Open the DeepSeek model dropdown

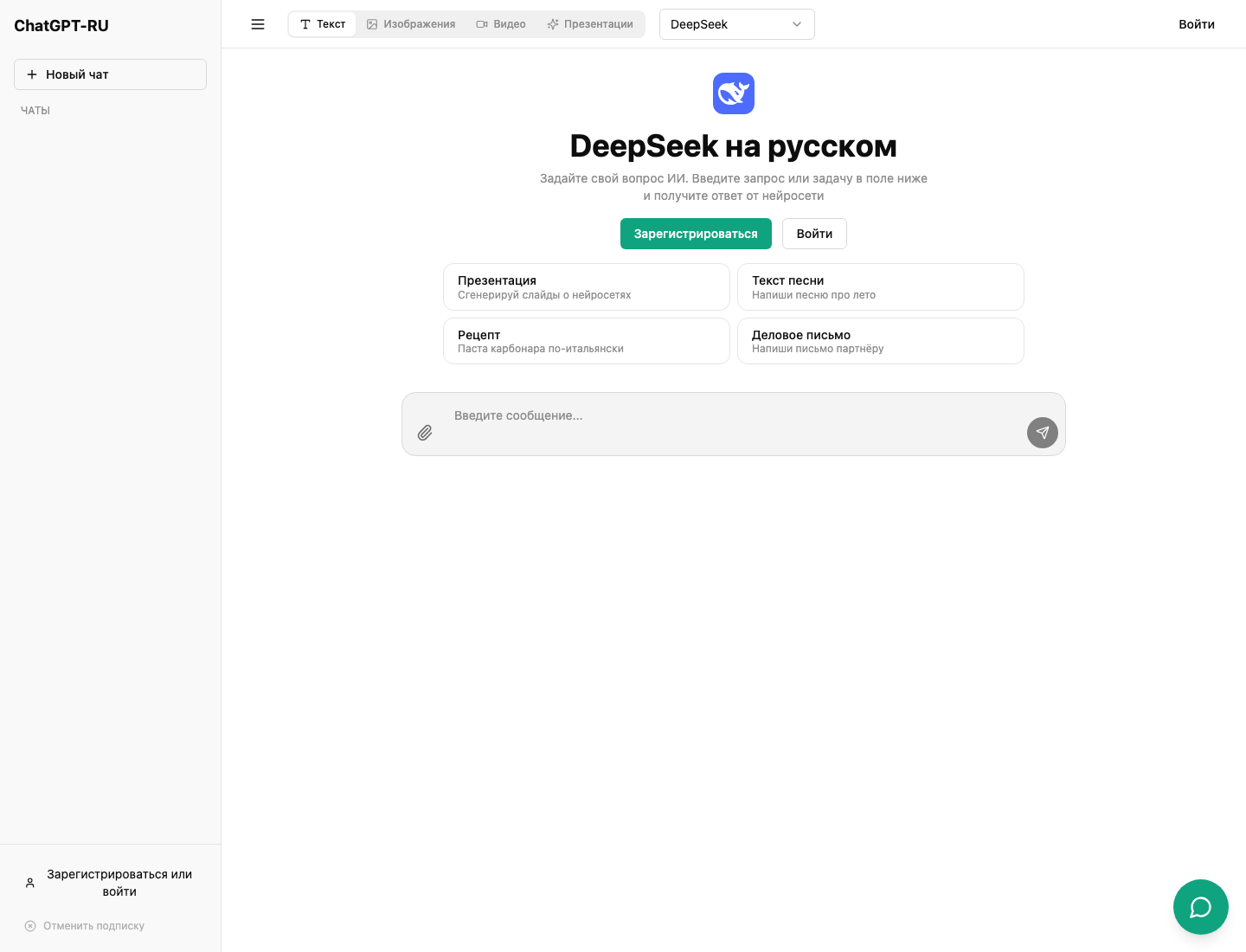(x=737, y=24)
